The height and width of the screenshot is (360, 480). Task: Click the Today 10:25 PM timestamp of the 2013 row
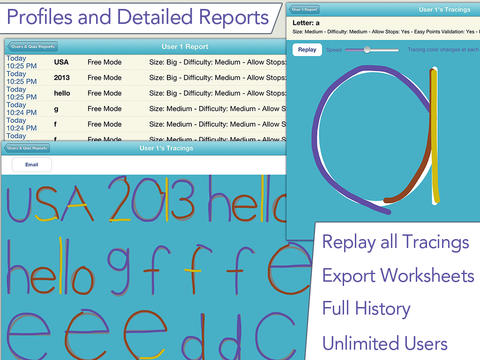pyautogui.click(x=21, y=78)
